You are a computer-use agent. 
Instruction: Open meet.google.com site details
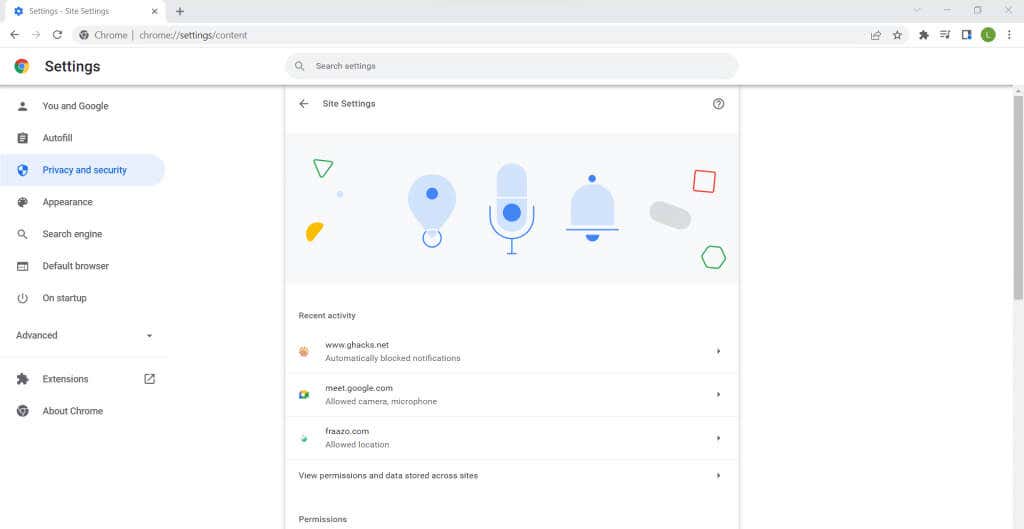(511, 394)
